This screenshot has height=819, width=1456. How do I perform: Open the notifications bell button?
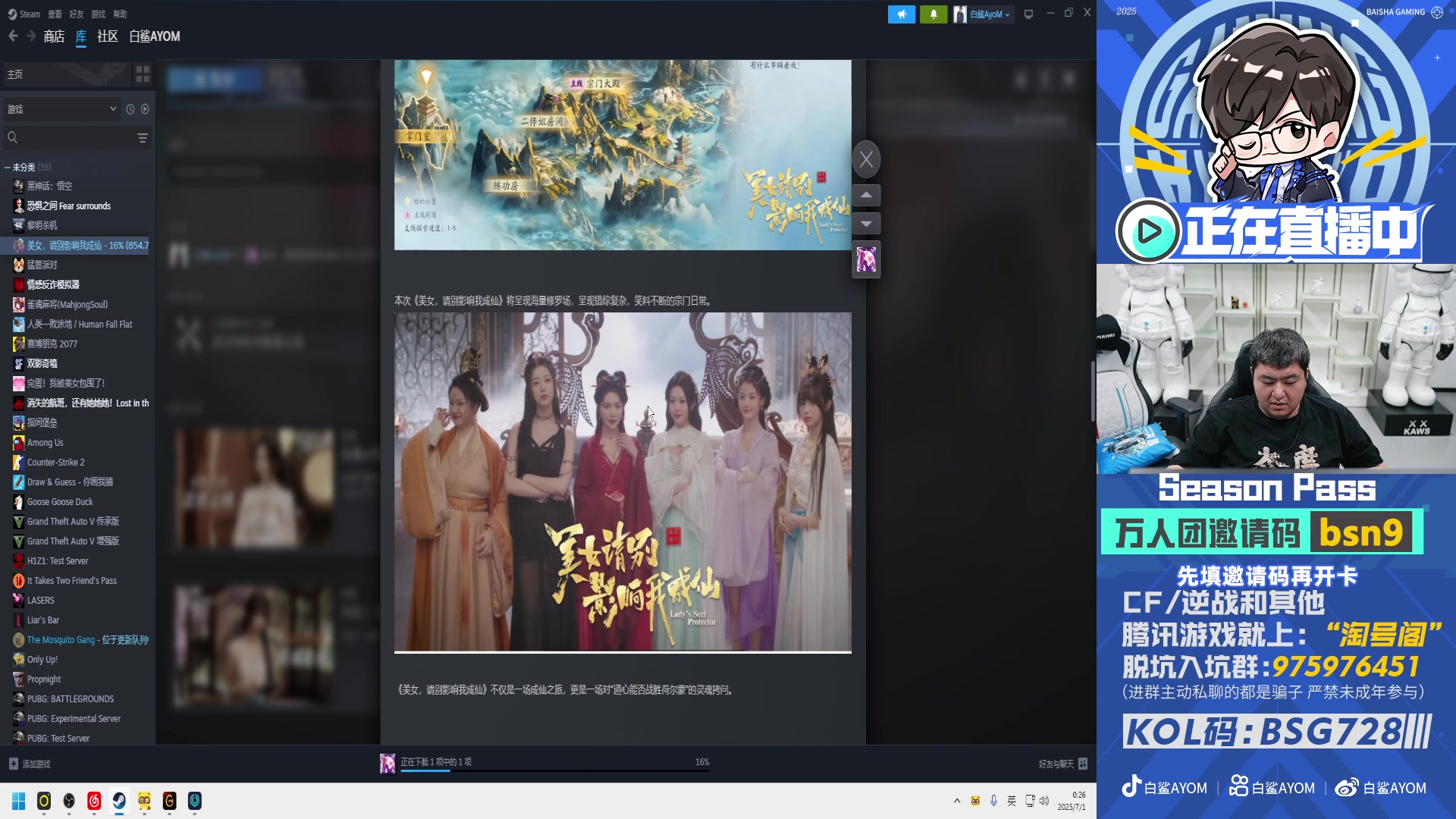click(934, 14)
